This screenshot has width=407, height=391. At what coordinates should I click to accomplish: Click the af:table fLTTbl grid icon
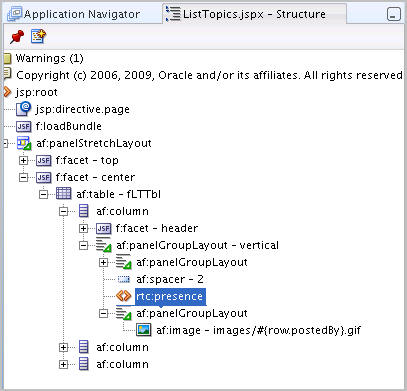coord(63,194)
